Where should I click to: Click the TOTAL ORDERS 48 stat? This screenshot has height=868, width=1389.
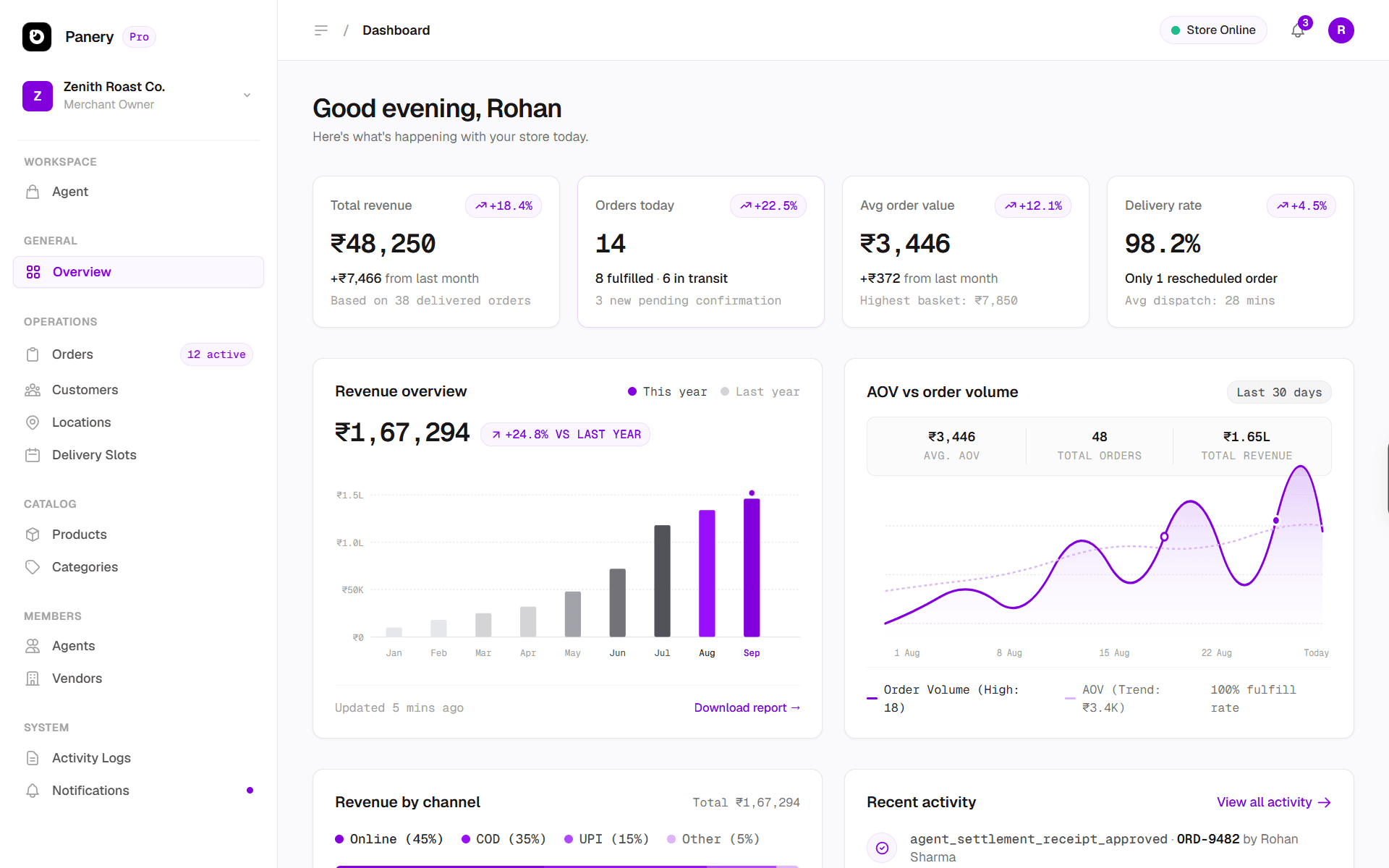pyautogui.click(x=1099, y=446)
